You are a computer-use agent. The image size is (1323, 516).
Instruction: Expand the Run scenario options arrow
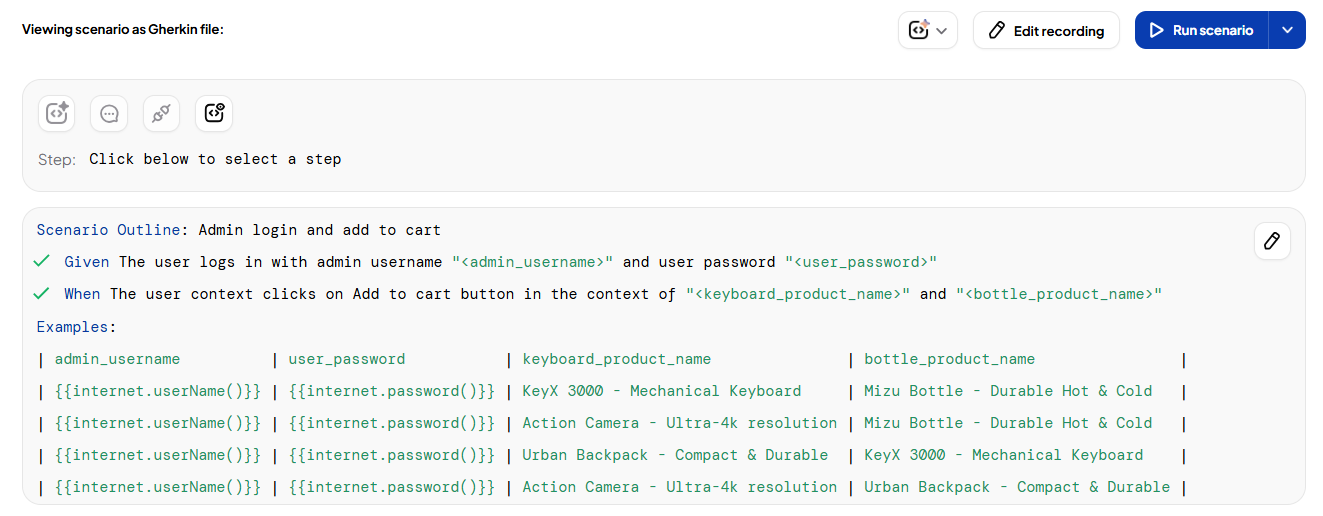(1287, 30)
